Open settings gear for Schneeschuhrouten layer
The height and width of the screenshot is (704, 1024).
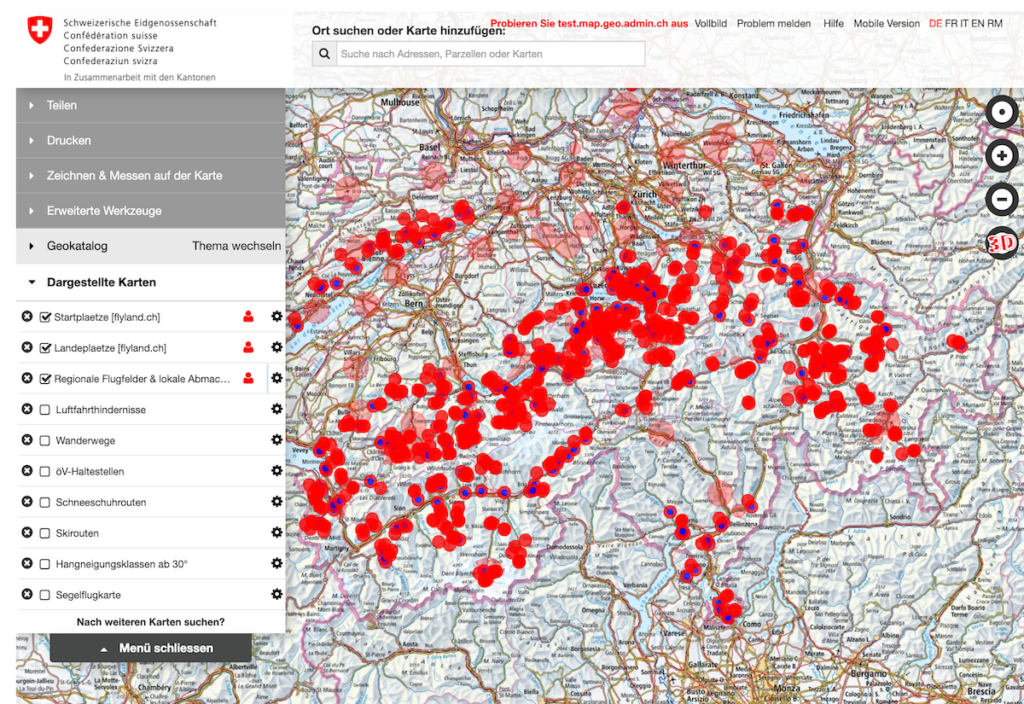tap(277, 502)
